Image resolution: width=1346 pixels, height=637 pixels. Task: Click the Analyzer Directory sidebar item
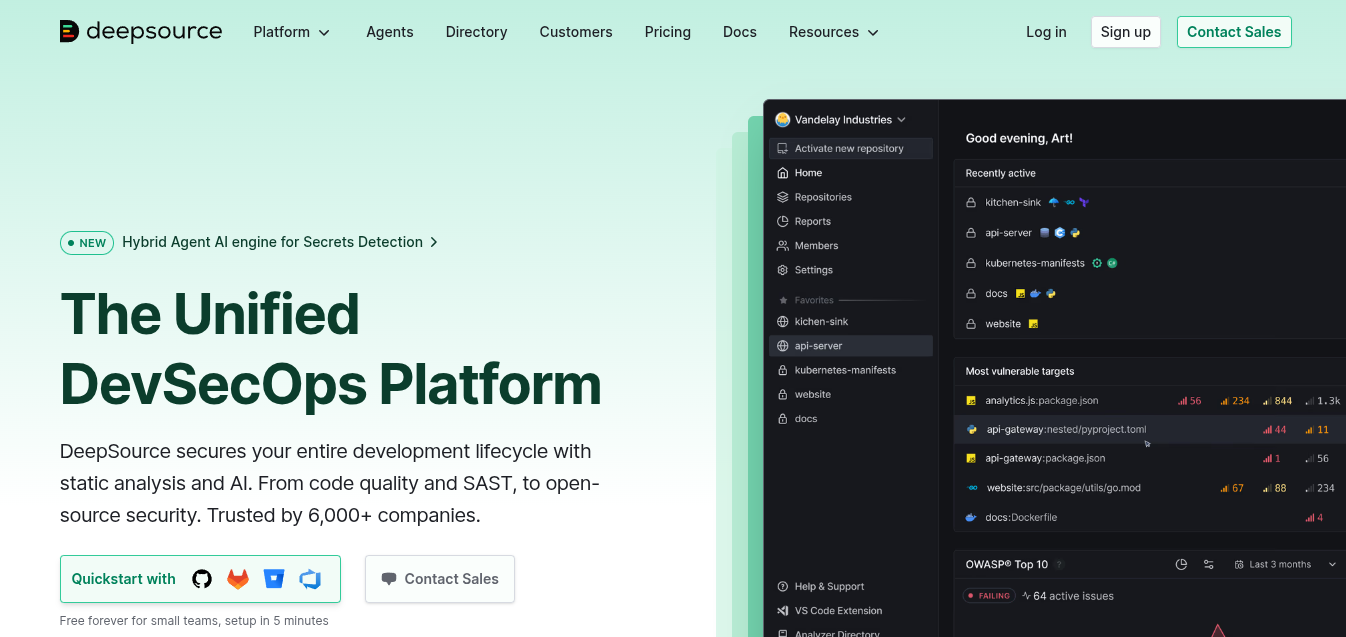[837, 633]
